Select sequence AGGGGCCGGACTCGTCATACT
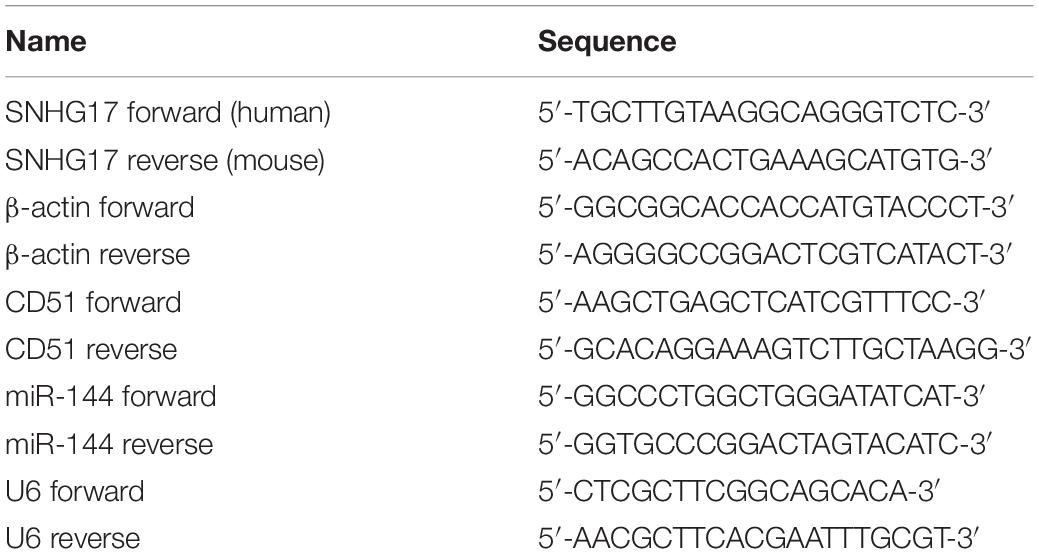Screen dimensions: 1039x554 [775, 255]
